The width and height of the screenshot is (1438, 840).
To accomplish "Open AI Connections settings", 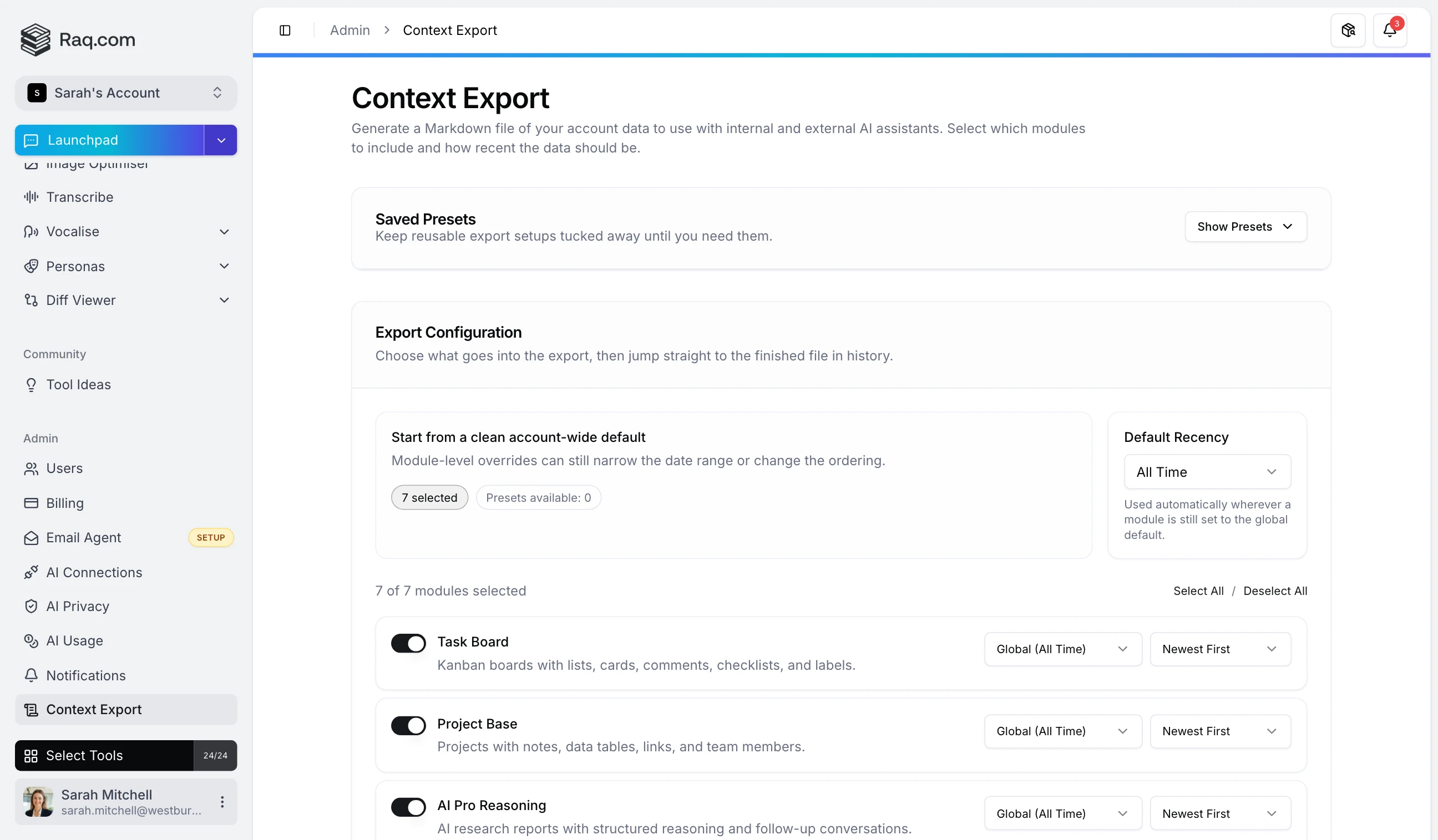I will pos(94,572).
